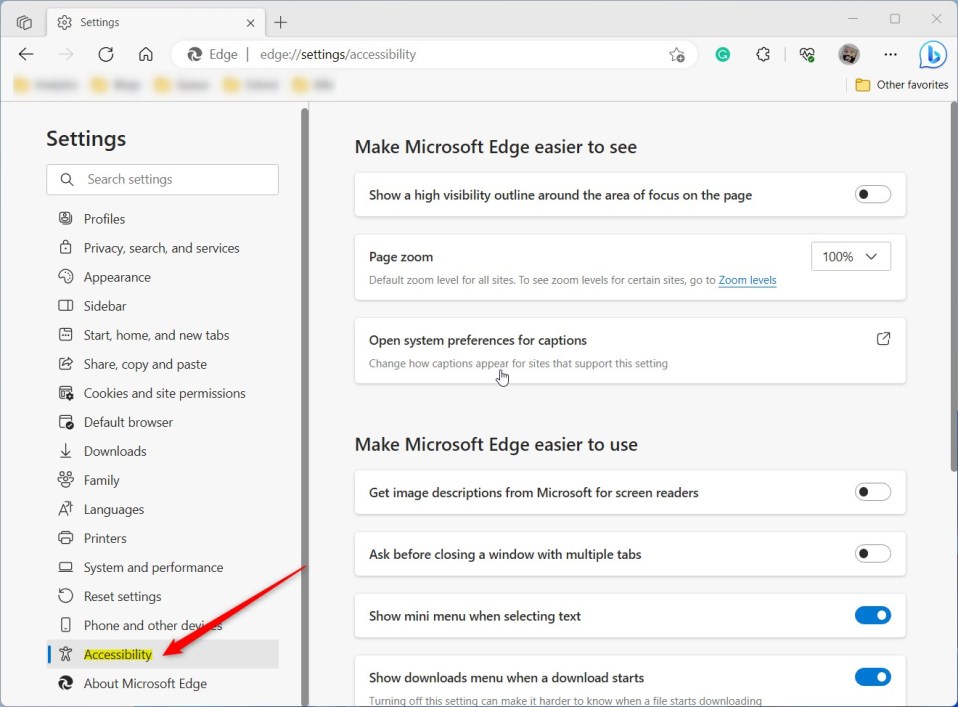
Task: Open the Page zoom 100% dropdown
Action: (850, 257)
